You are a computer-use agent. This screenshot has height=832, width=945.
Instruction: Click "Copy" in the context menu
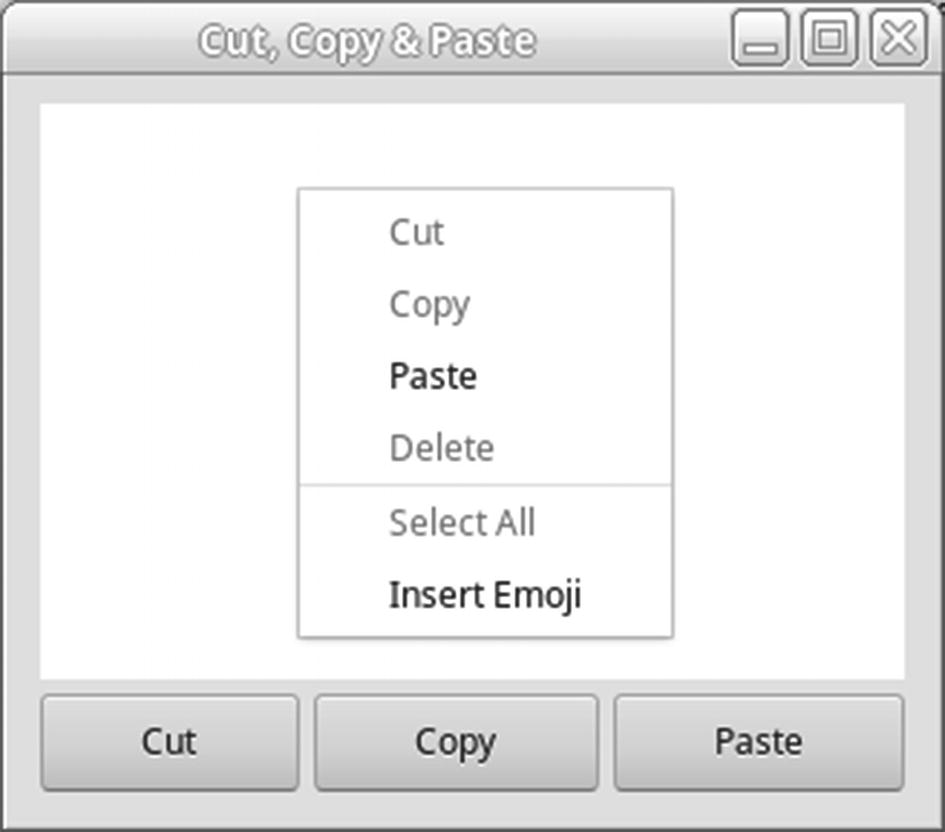coord(429,304)
